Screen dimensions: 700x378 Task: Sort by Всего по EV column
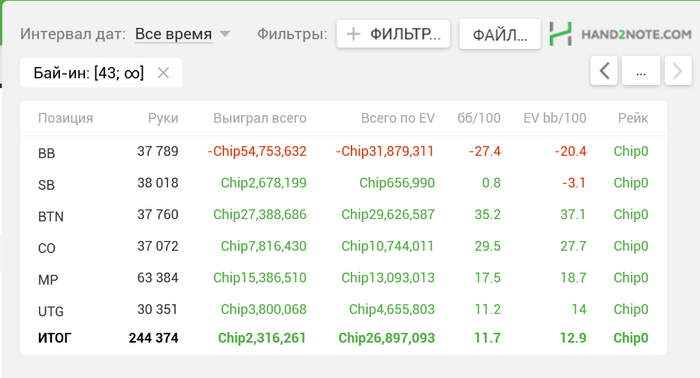pos(398,118)
